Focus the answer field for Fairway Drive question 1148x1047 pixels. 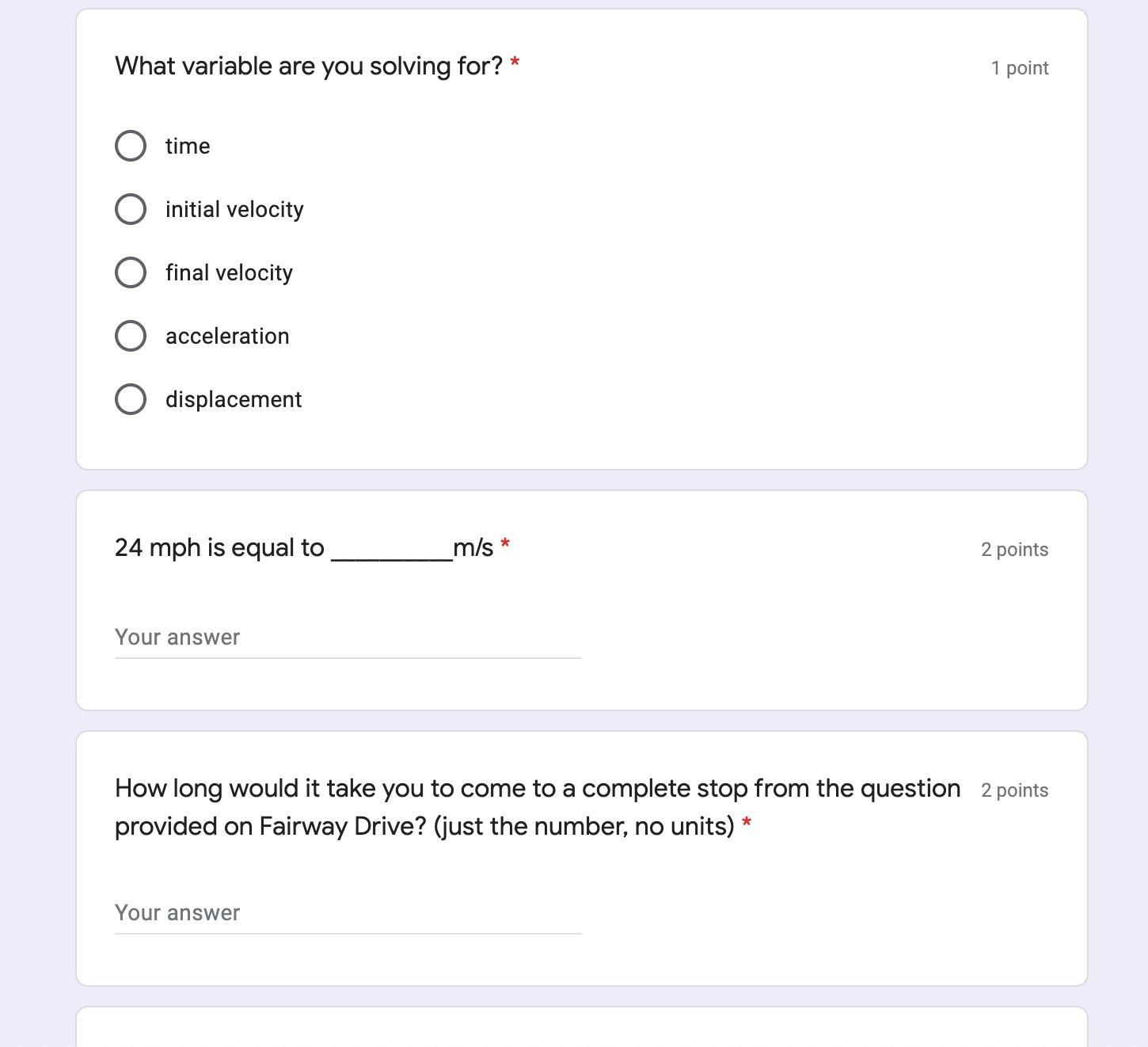coord(348,913)
